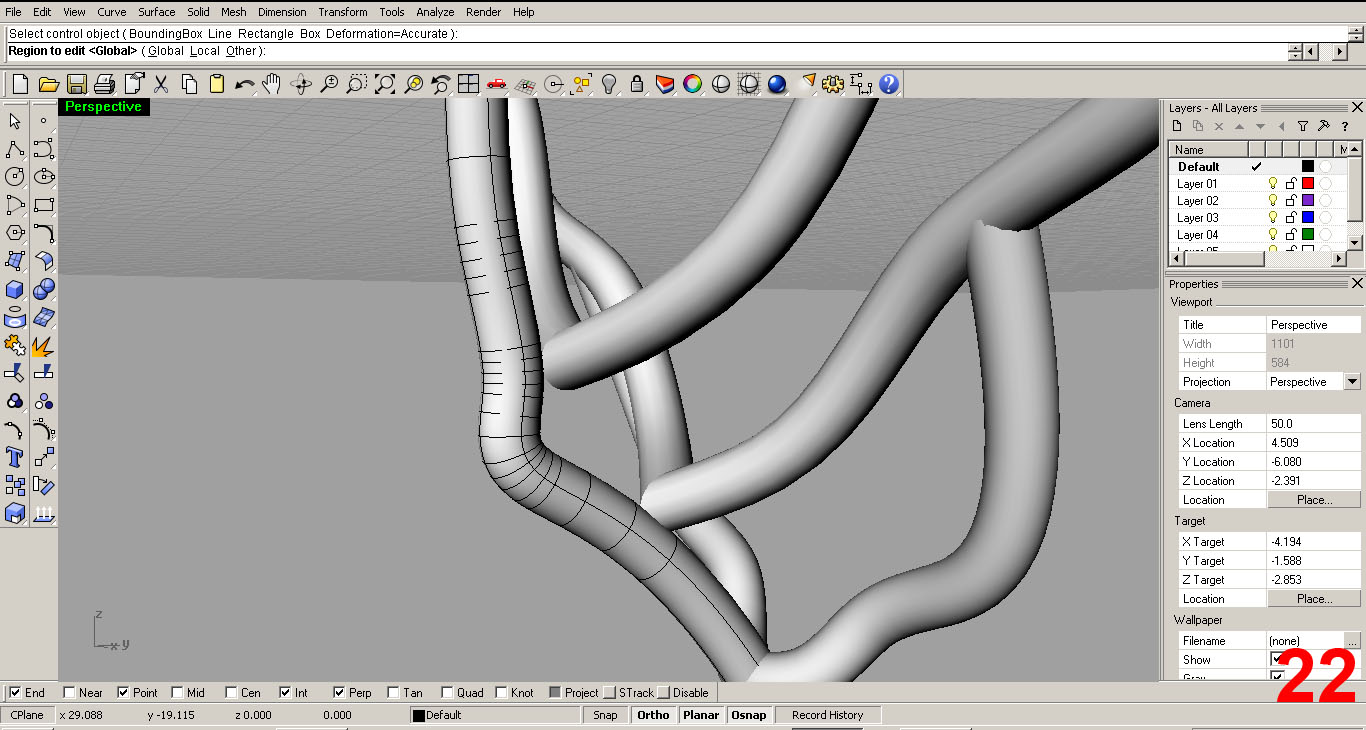Click Layer 01 red color swatch
This screenshot has height=730, width=1366.
tap(1307, 184)
